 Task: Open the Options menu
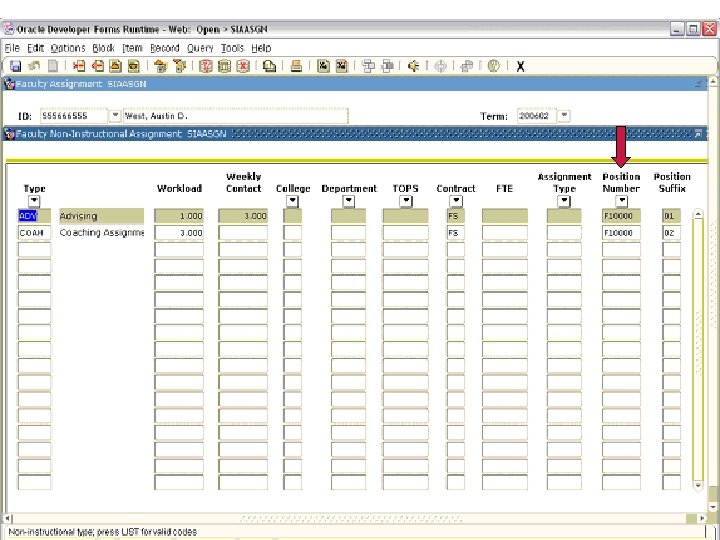tap(68, 48)
